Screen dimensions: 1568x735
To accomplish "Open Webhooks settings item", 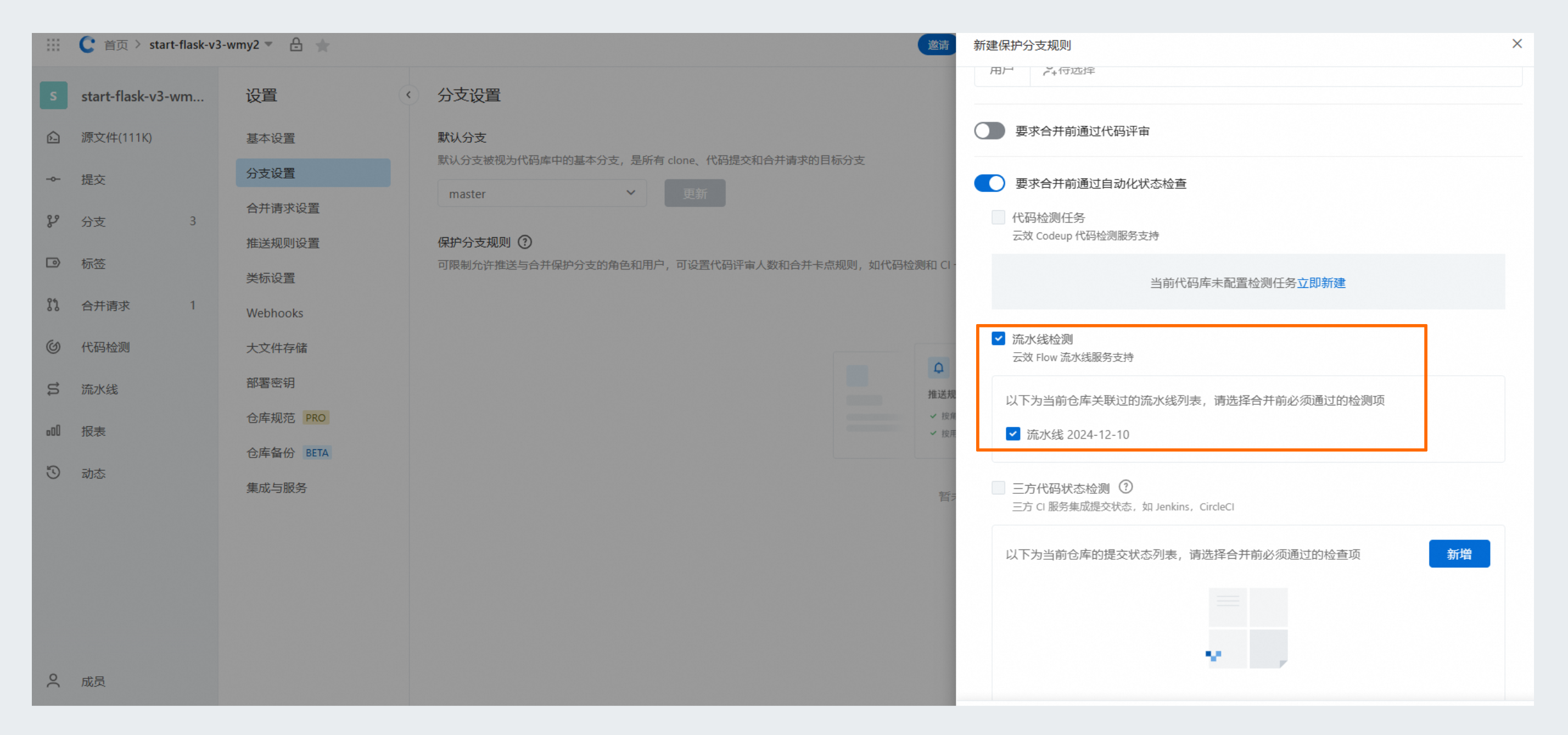I will [x=313, y=313].
